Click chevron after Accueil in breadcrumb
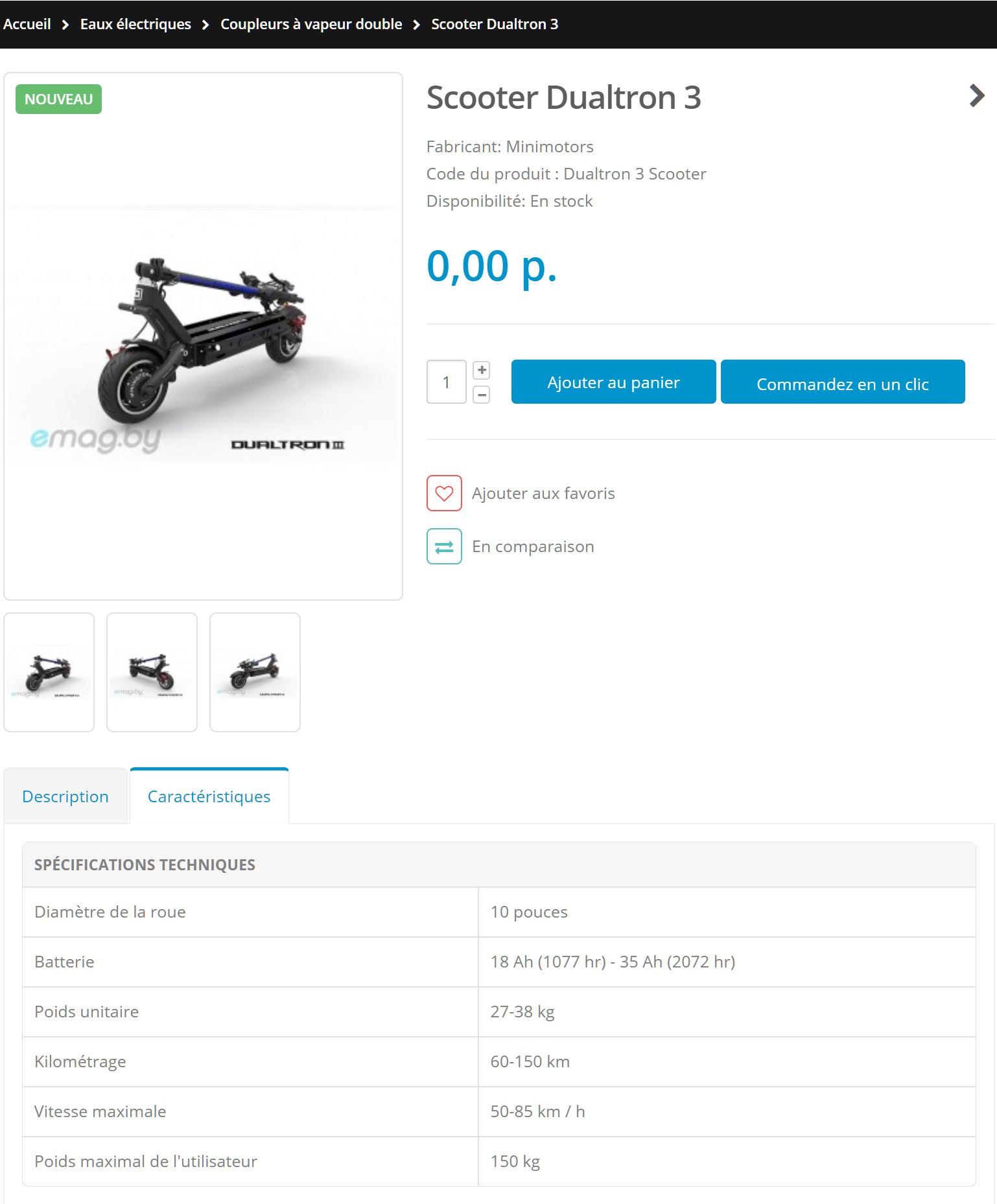 (65, 25)
